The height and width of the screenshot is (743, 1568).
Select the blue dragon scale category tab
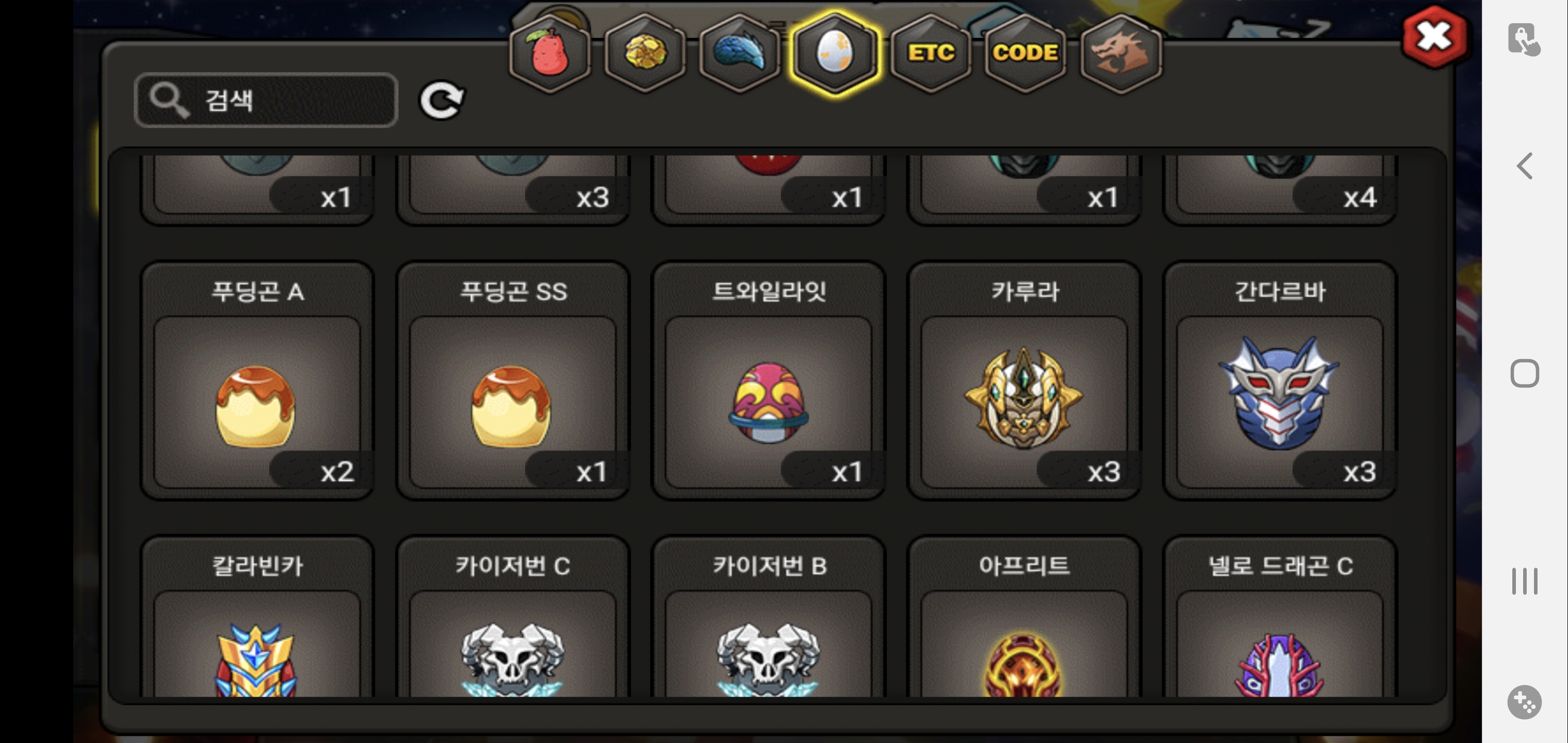[740, 53]
